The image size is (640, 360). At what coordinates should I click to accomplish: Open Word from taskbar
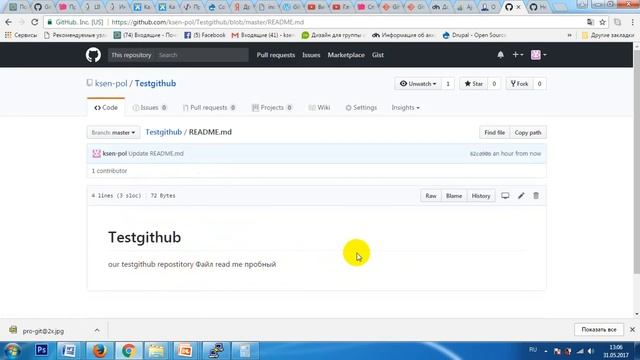[69, 351]
